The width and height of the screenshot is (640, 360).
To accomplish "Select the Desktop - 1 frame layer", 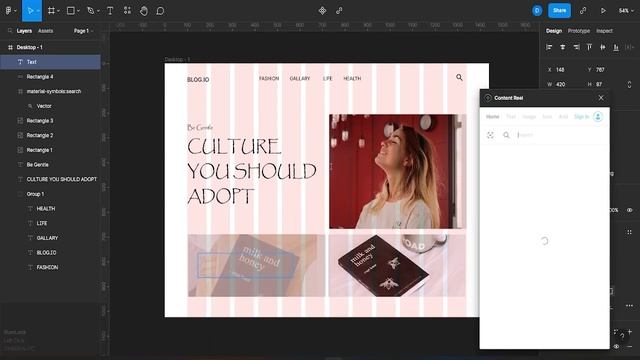I will [x=50, y=47].
